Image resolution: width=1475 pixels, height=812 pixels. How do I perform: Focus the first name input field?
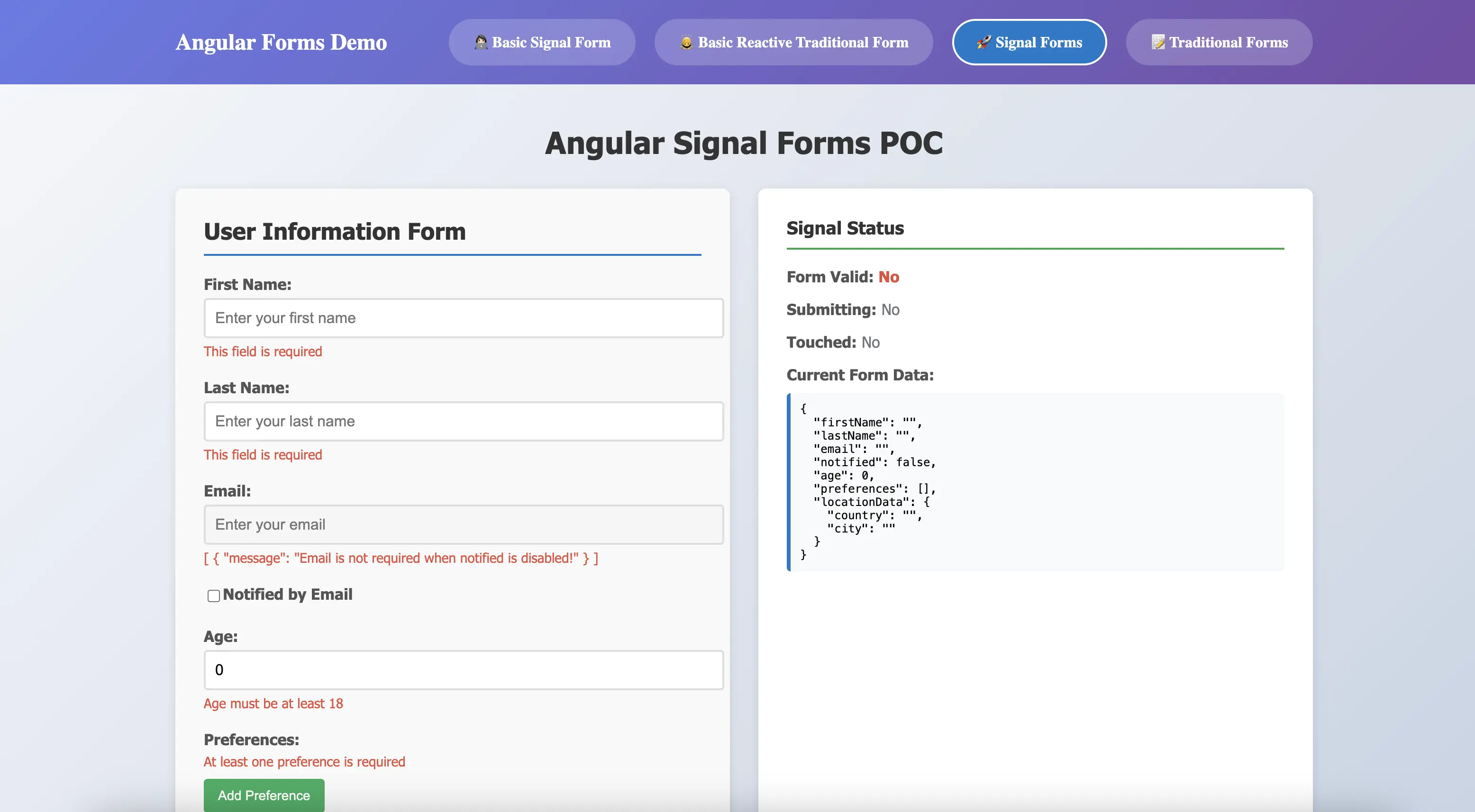click(464, 318)
